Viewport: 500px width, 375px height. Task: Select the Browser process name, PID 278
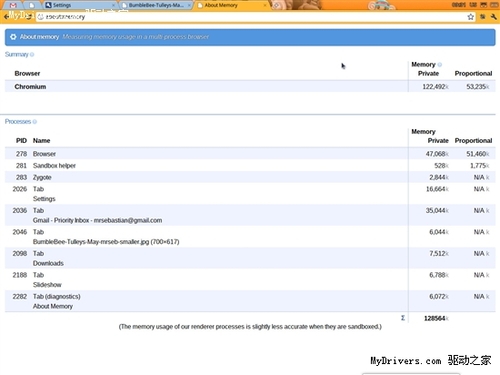click(44, 154)
